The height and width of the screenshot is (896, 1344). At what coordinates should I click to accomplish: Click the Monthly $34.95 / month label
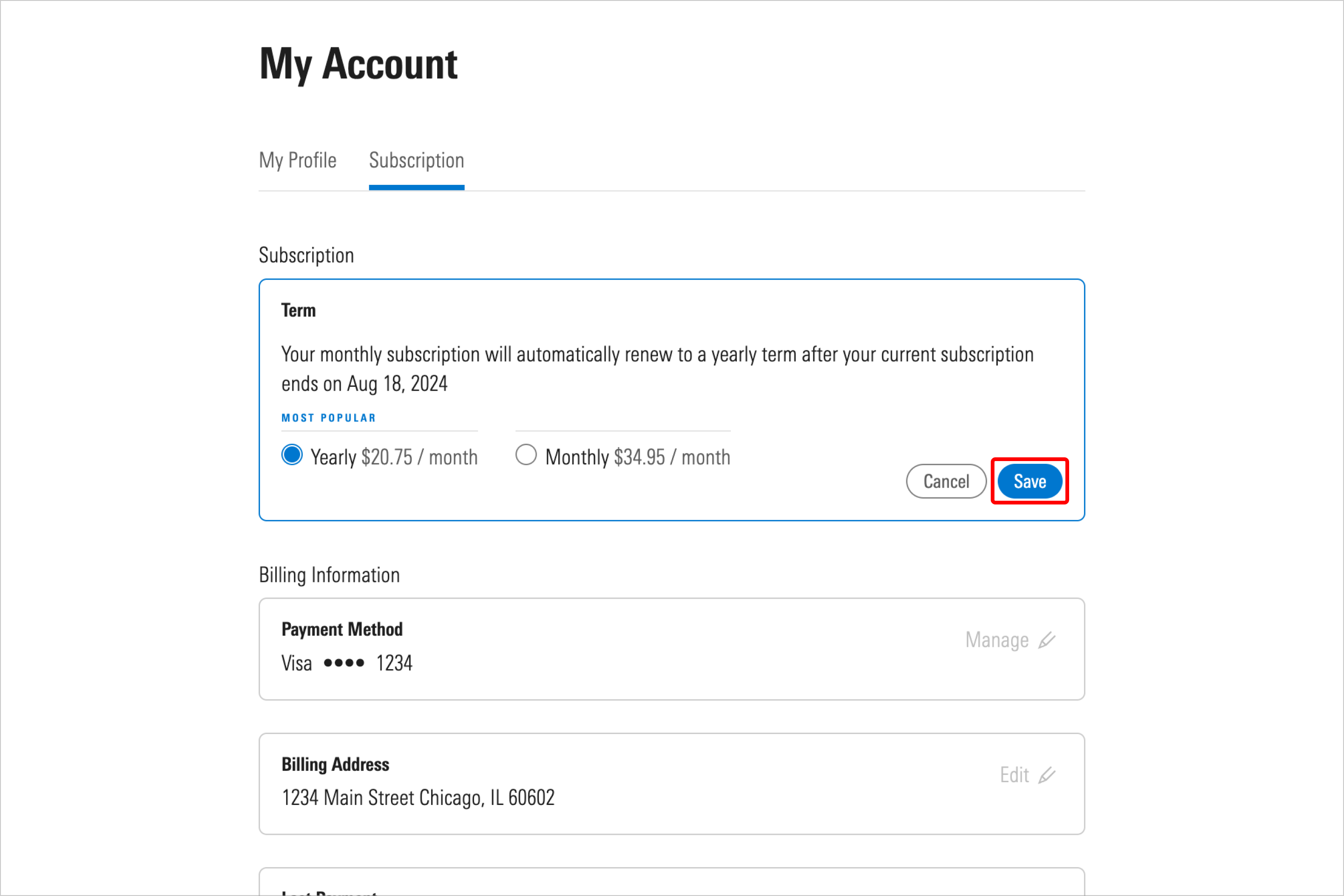pyautogui.click(x=638, y=457)
